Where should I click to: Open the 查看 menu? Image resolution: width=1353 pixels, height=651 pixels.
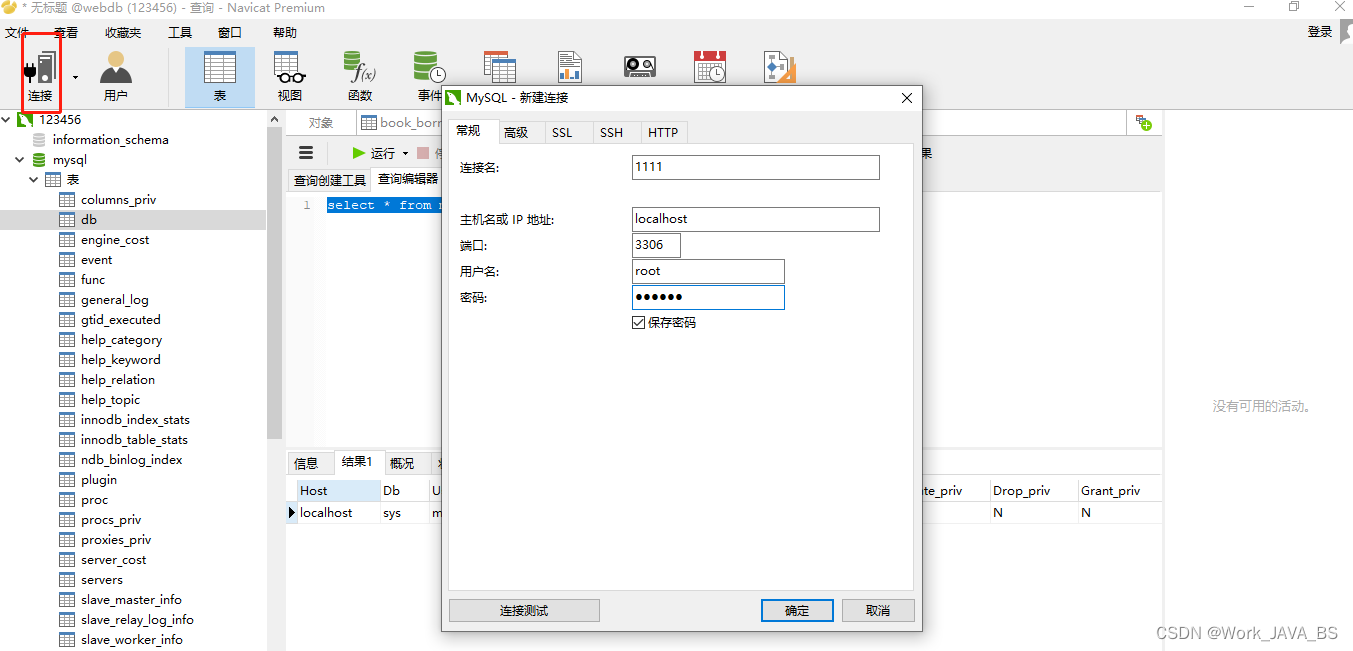point(66,33)
